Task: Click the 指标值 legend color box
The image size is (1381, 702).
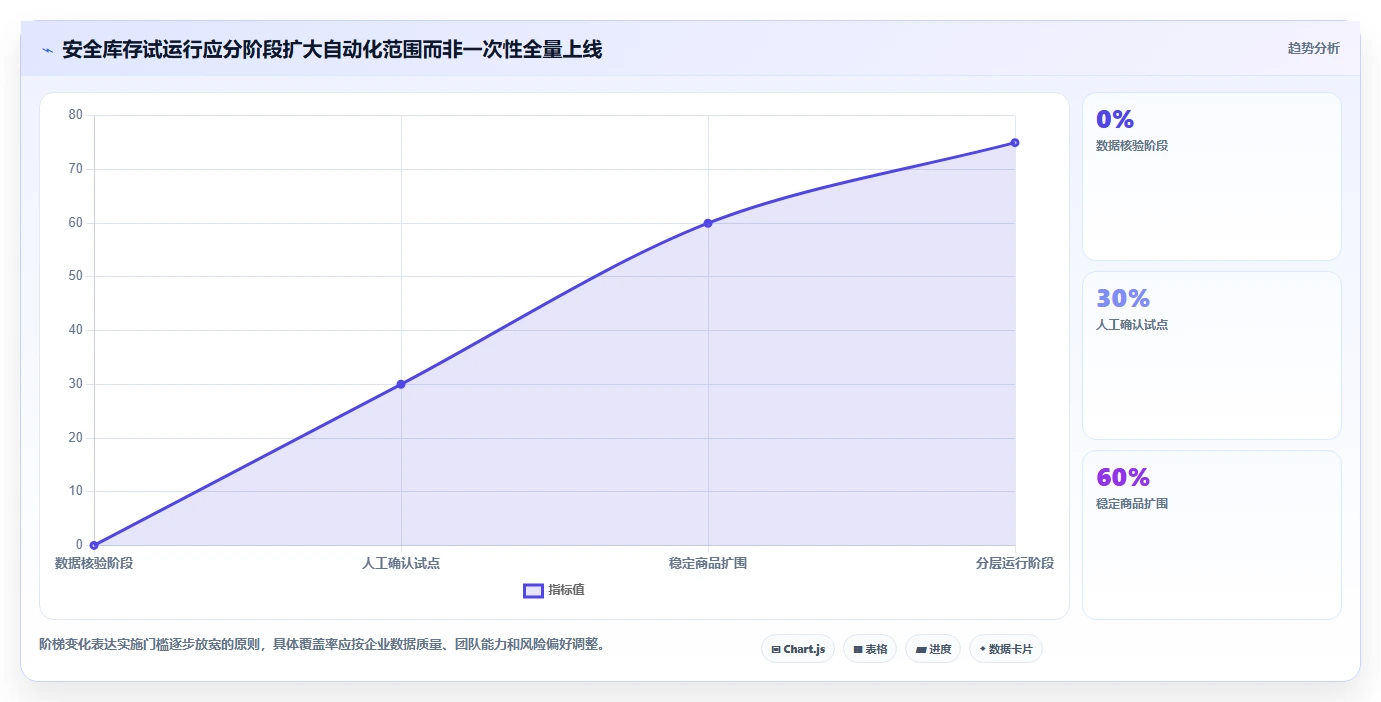Action: 534,590
